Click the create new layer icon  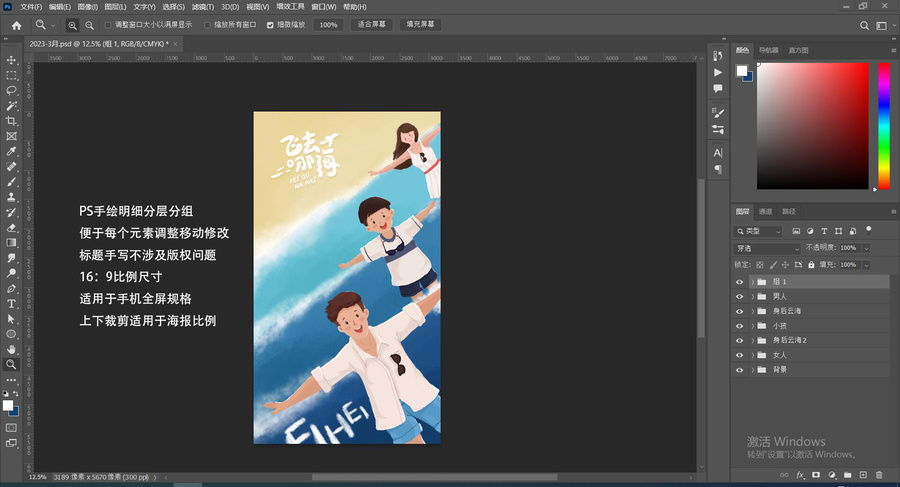click(x=863, y=475)
